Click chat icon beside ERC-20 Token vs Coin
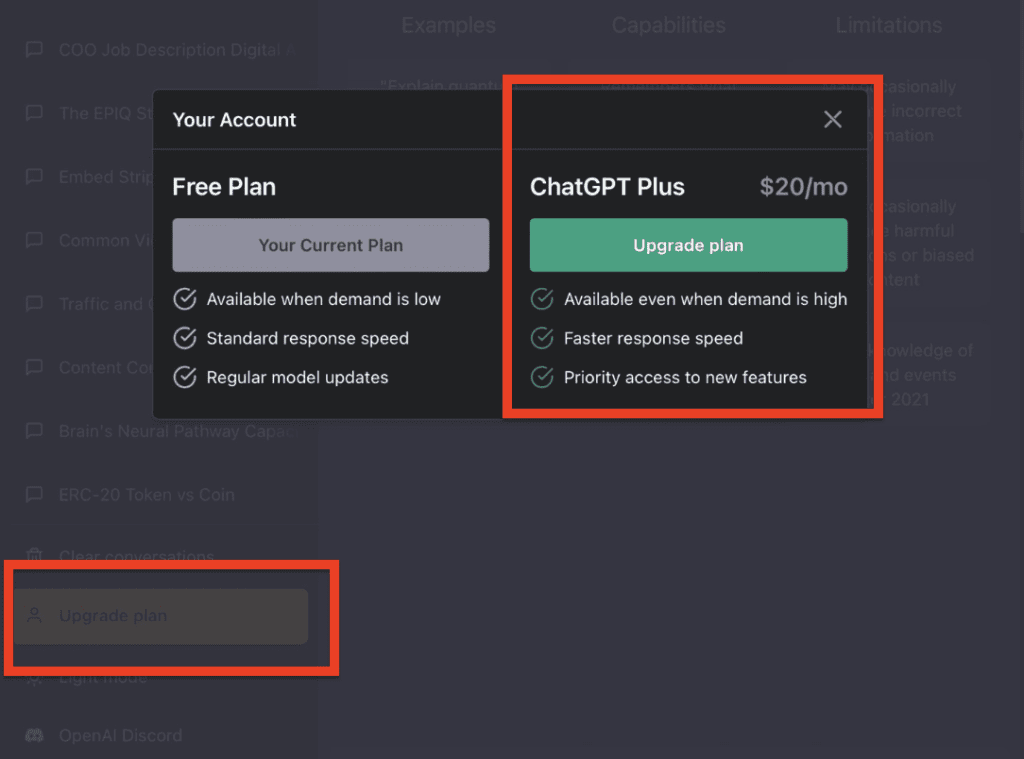 (x=34, y=494)
